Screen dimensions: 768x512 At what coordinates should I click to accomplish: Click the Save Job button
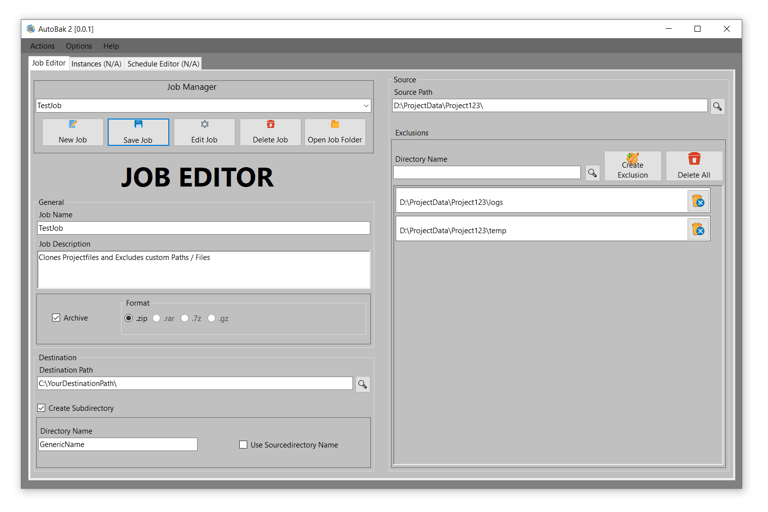coord(138,132)
